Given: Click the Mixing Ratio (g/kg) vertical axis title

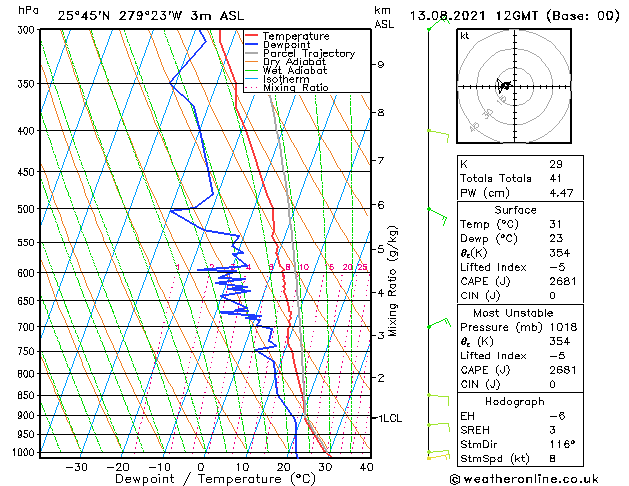Looking at the screenshot, I should [x=392, y=281].
